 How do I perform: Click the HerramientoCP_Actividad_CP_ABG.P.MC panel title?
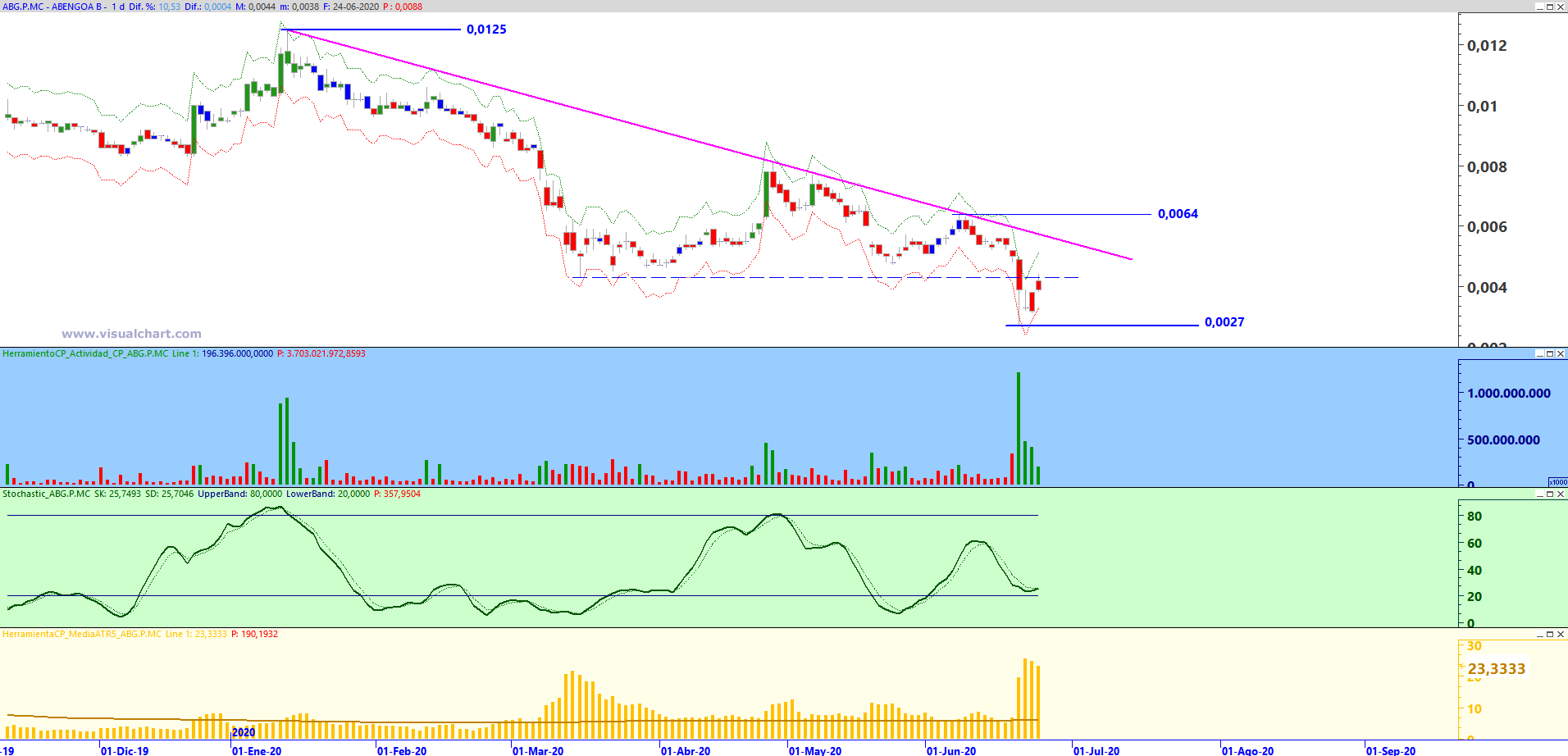click(85, 354)
